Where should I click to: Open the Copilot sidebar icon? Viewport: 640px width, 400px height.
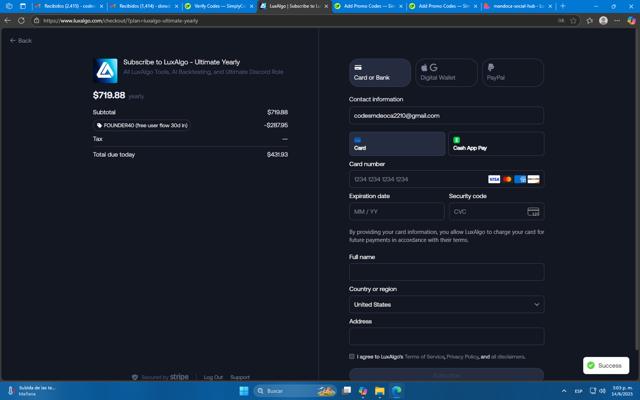click(x=631, y=20)
